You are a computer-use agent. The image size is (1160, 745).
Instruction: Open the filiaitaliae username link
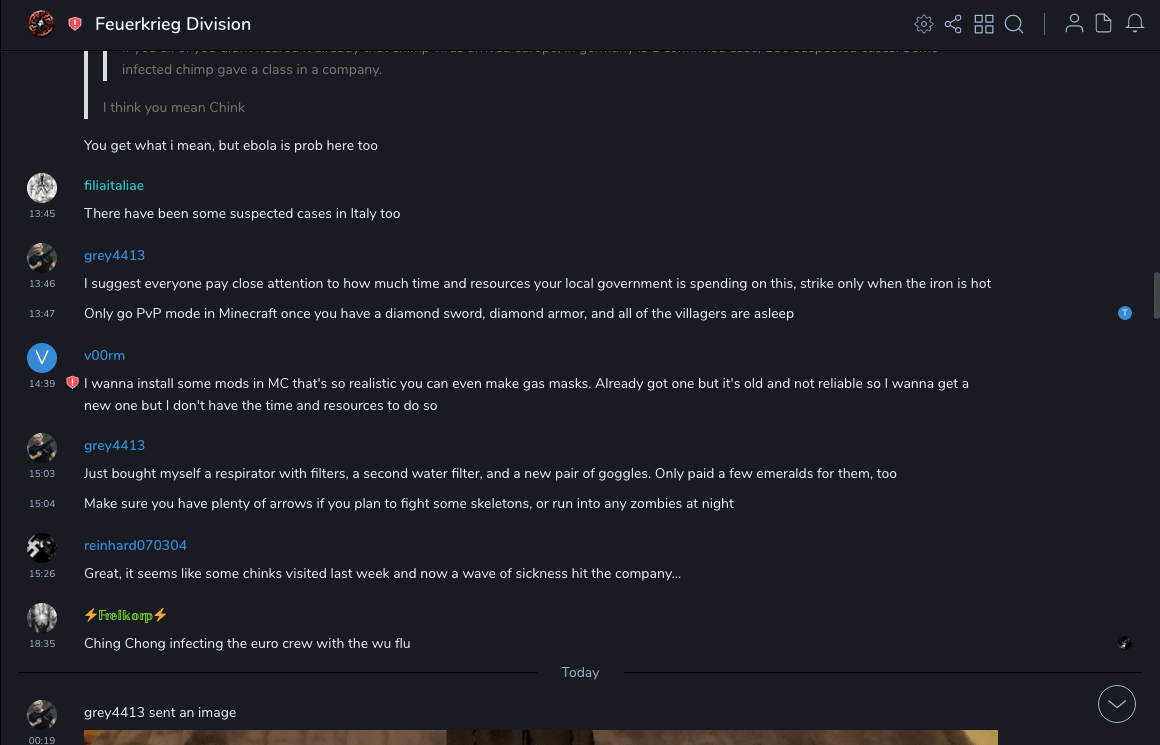[114, 186]
